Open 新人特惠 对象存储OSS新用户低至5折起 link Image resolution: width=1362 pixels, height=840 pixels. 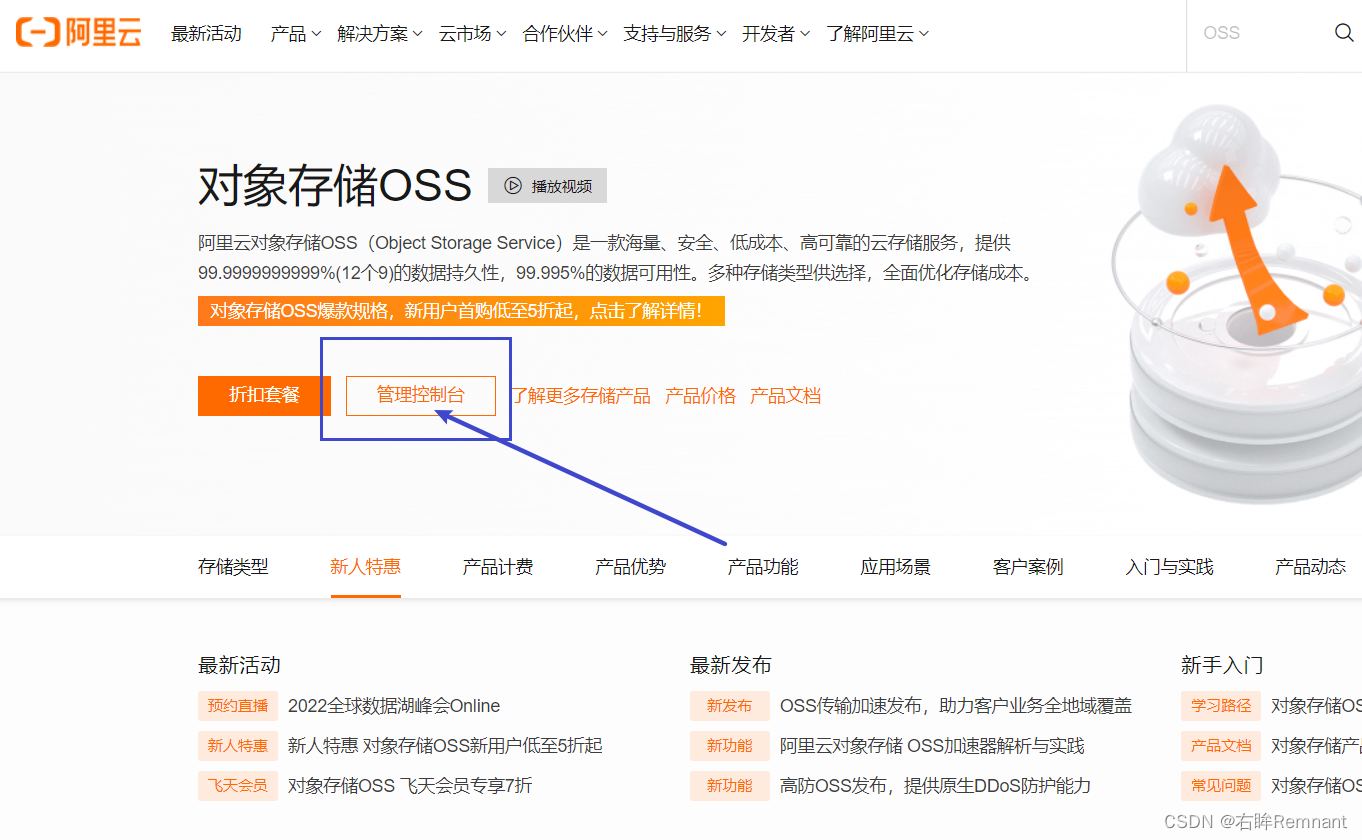click(x=445, y=746)
